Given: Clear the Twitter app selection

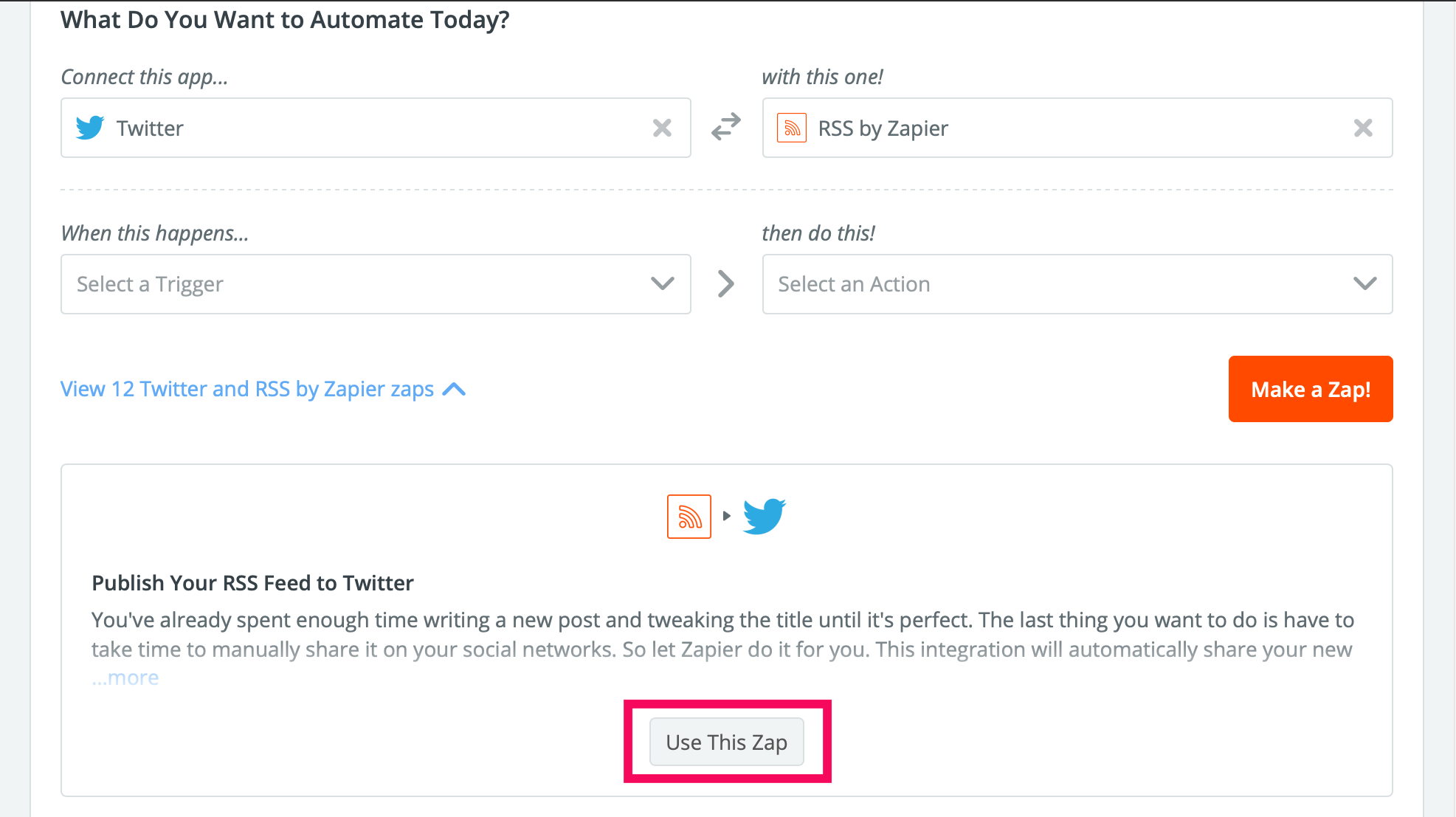Looking at the screenshot, I should pos(662,128).
